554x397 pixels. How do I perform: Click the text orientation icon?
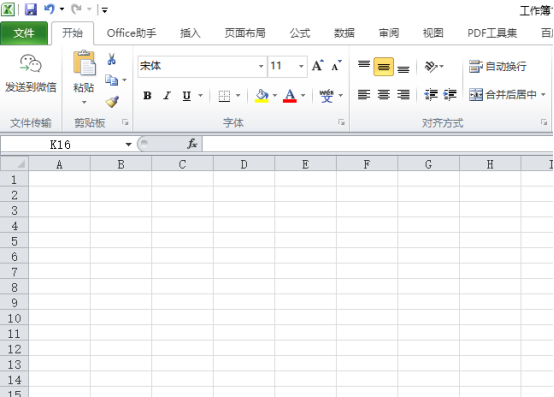pos(431,66)
